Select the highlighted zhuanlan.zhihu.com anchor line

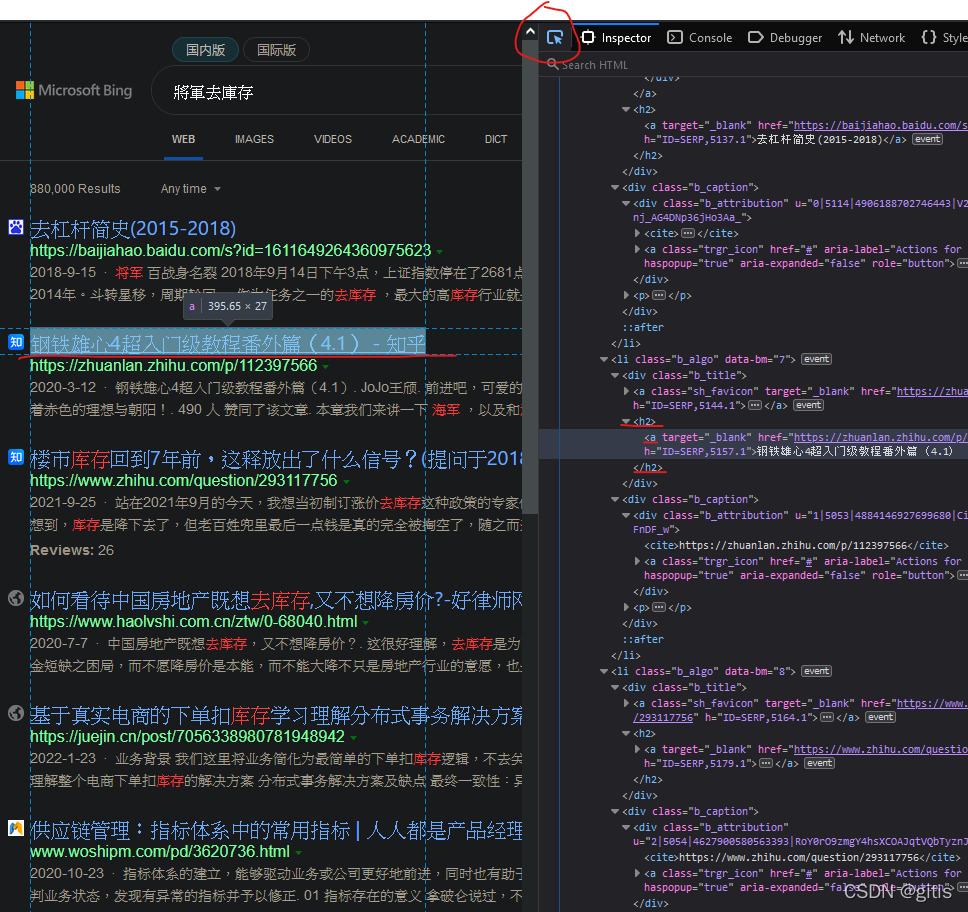[x=753, y=445]
